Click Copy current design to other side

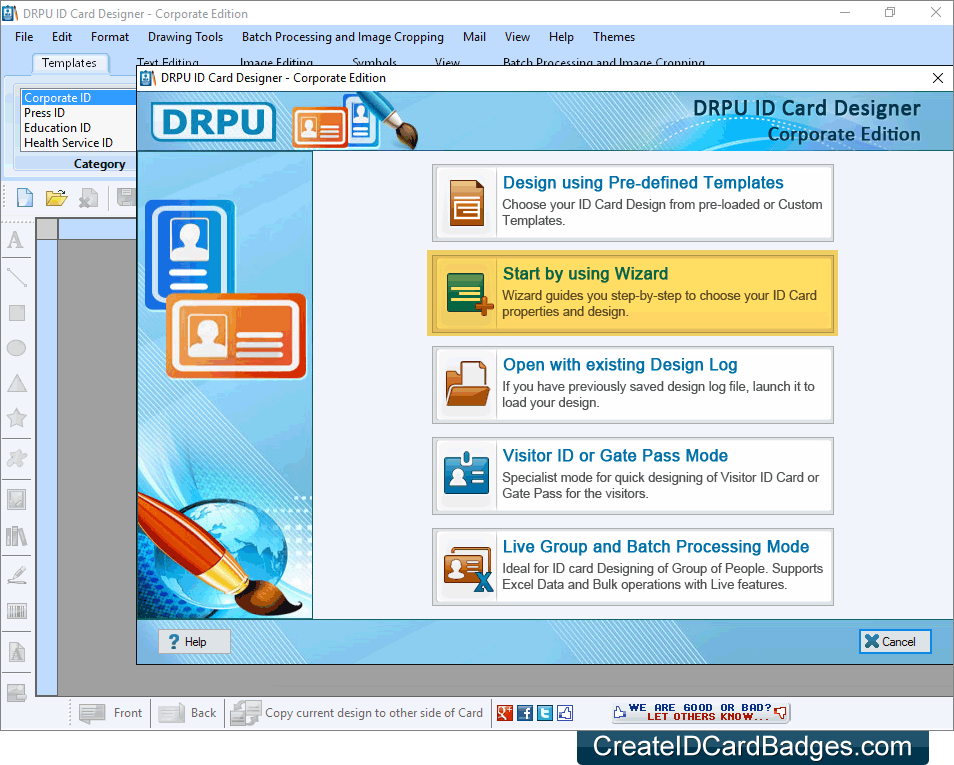[357, 713]
